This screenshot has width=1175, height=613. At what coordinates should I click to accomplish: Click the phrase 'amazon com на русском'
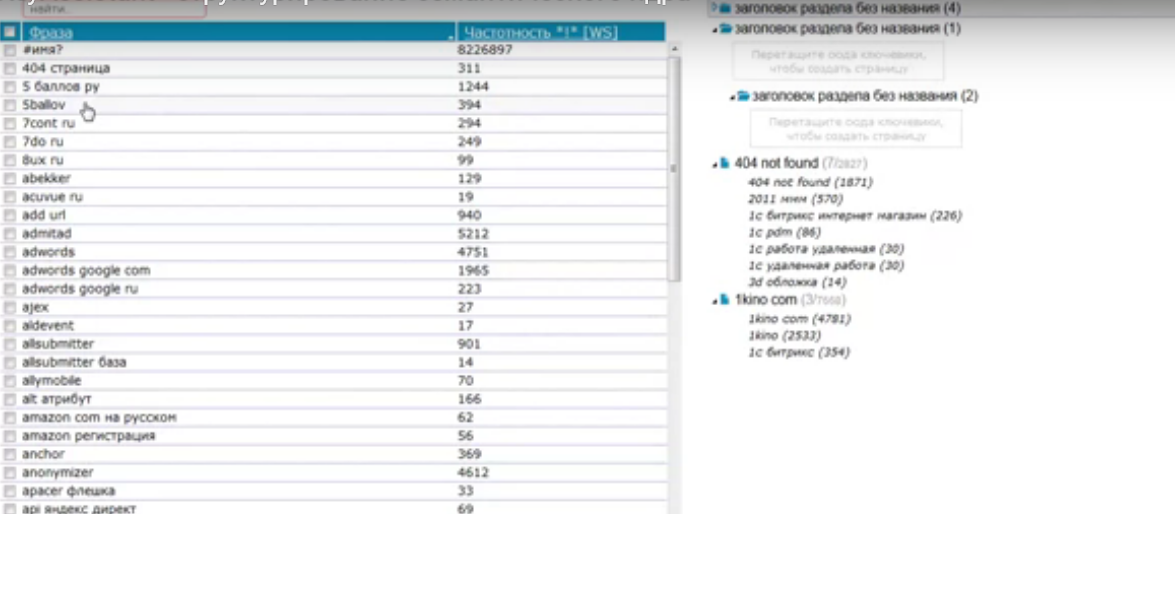[99, 417]
